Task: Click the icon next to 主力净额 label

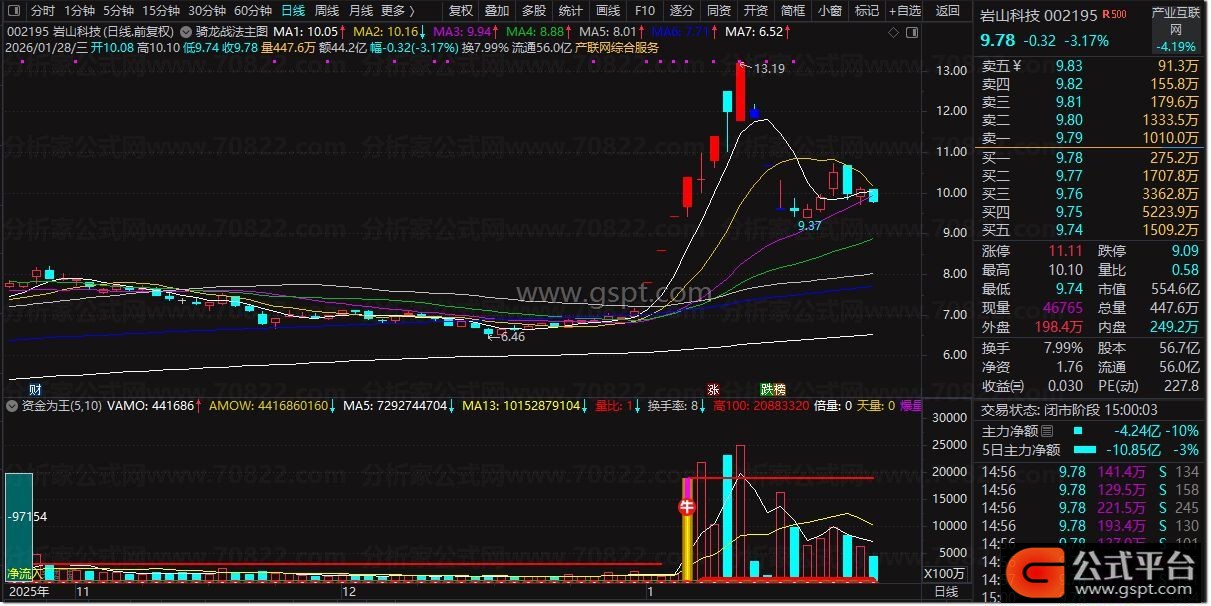Action: [x=1047, y=431]
